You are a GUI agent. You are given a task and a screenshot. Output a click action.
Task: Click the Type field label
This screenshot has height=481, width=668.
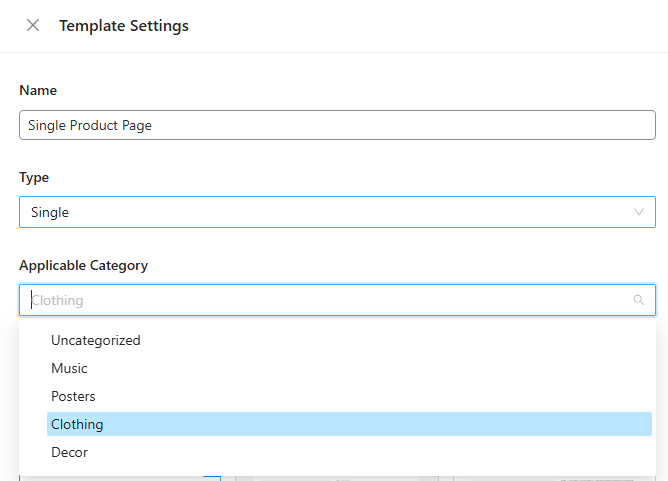click(x=34, y=177)
